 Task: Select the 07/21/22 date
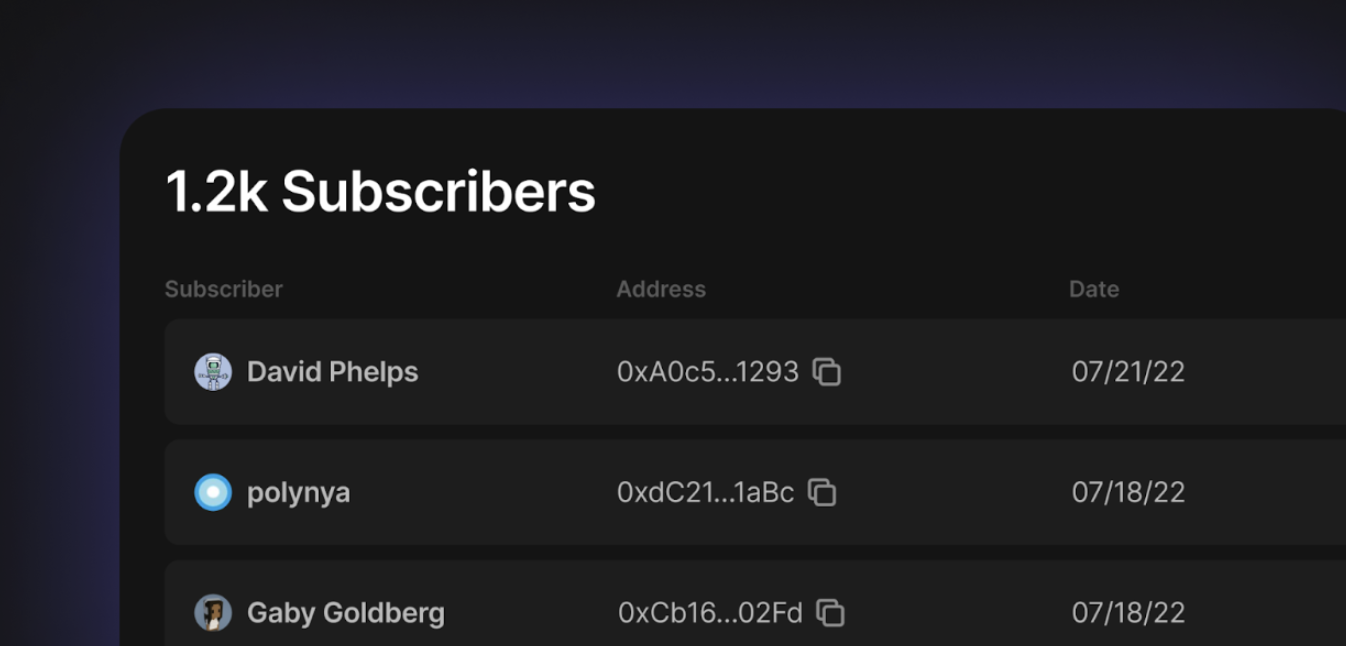[1128, 372]
